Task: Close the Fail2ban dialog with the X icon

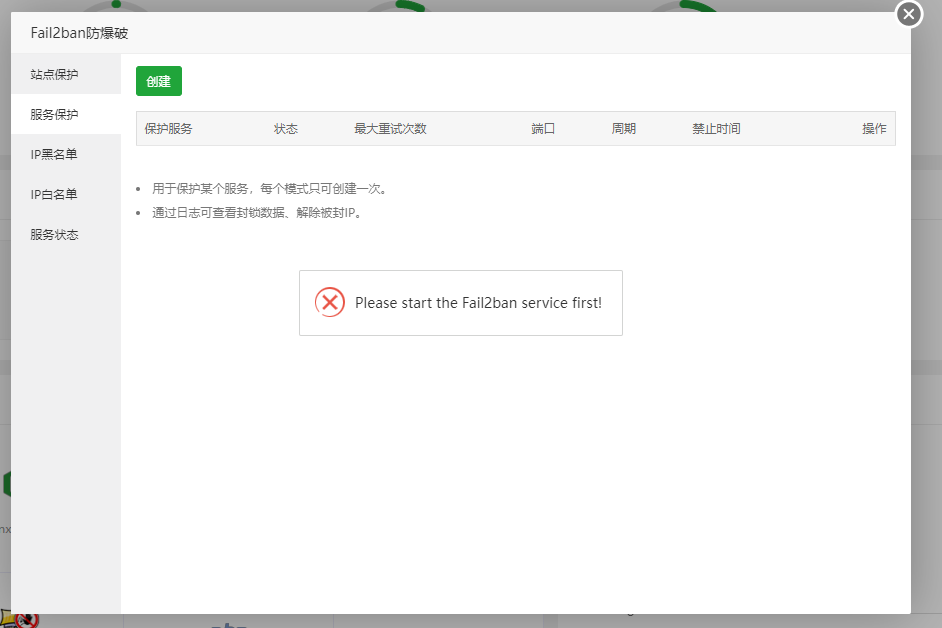Action: pos(909,14)
